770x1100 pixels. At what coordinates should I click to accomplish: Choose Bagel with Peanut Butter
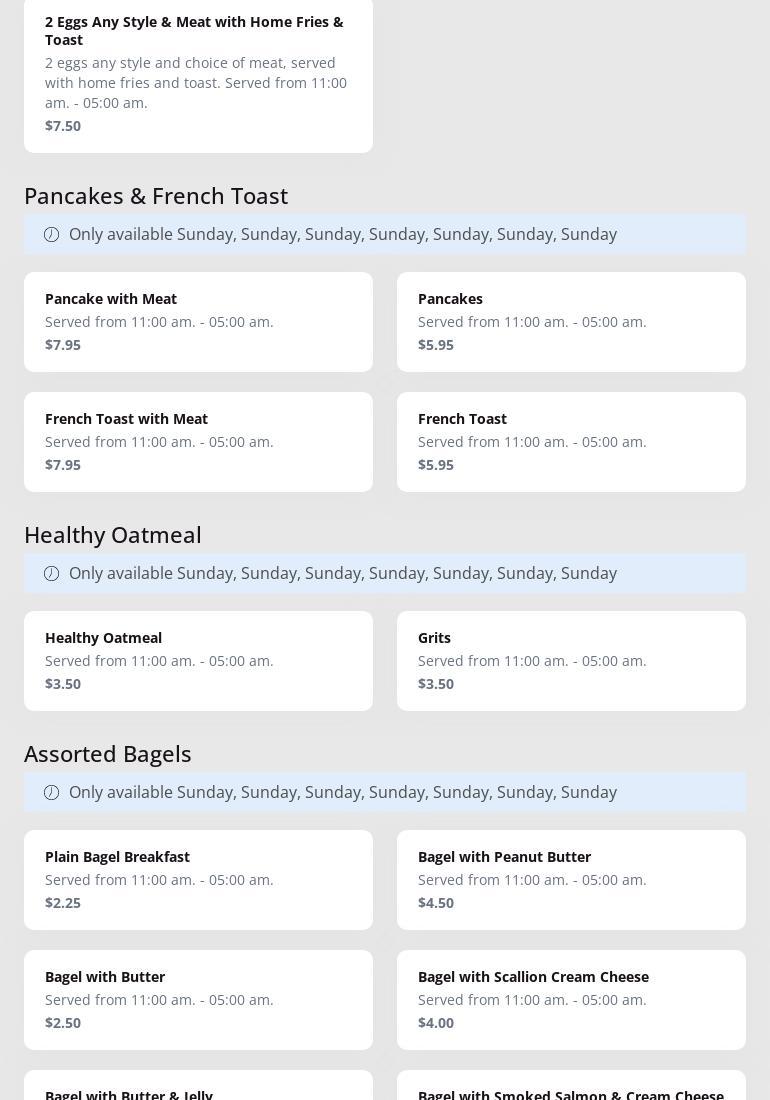571,880
